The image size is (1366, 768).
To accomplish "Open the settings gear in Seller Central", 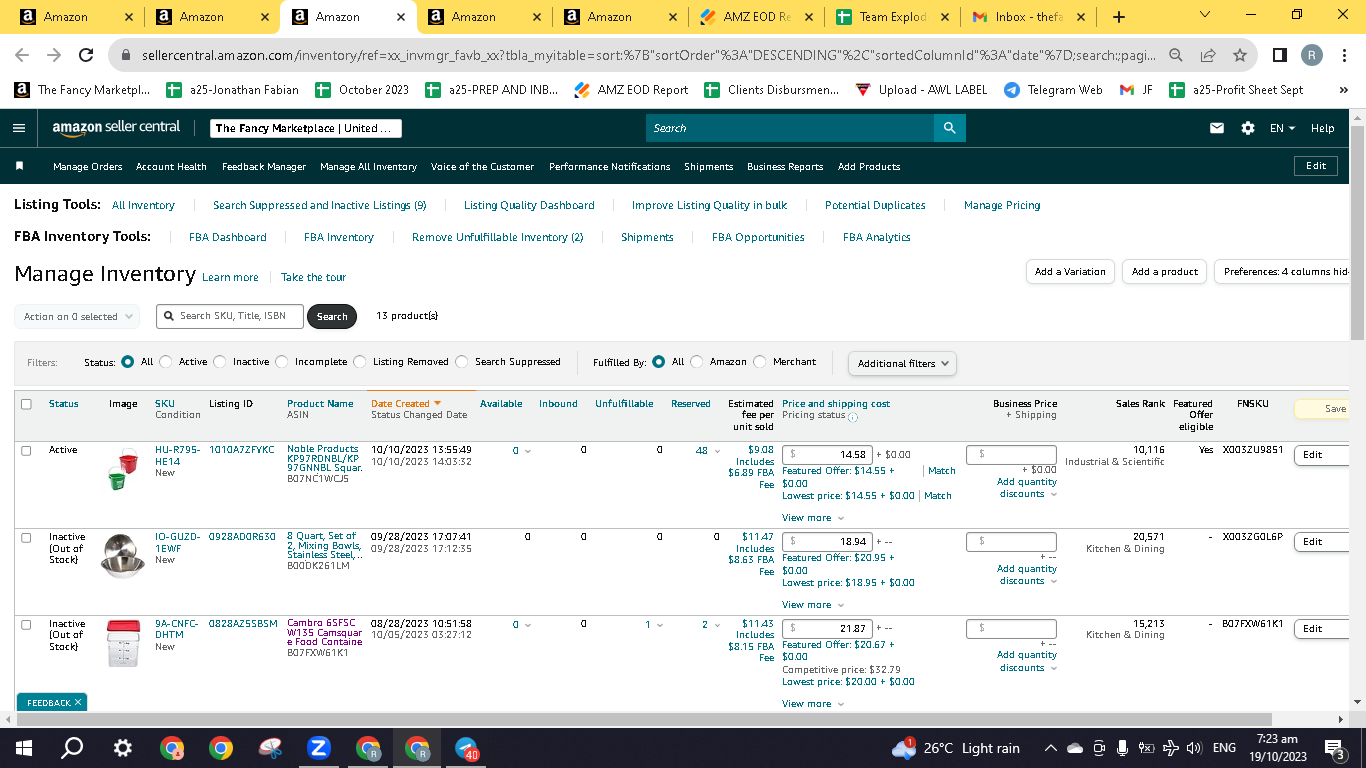I will pyautogui.click(x=1248, y=128).
